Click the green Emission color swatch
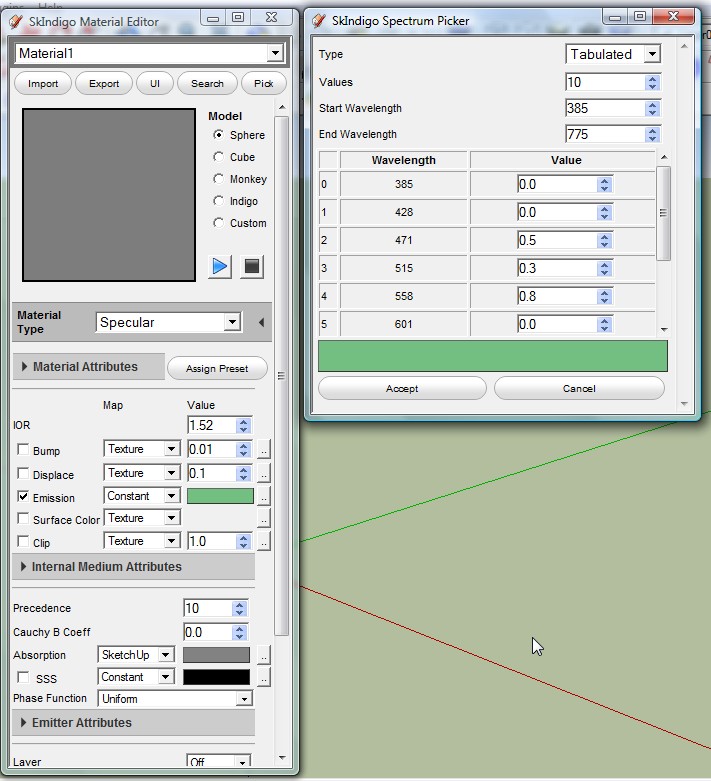711x781 pixels. 220,496
